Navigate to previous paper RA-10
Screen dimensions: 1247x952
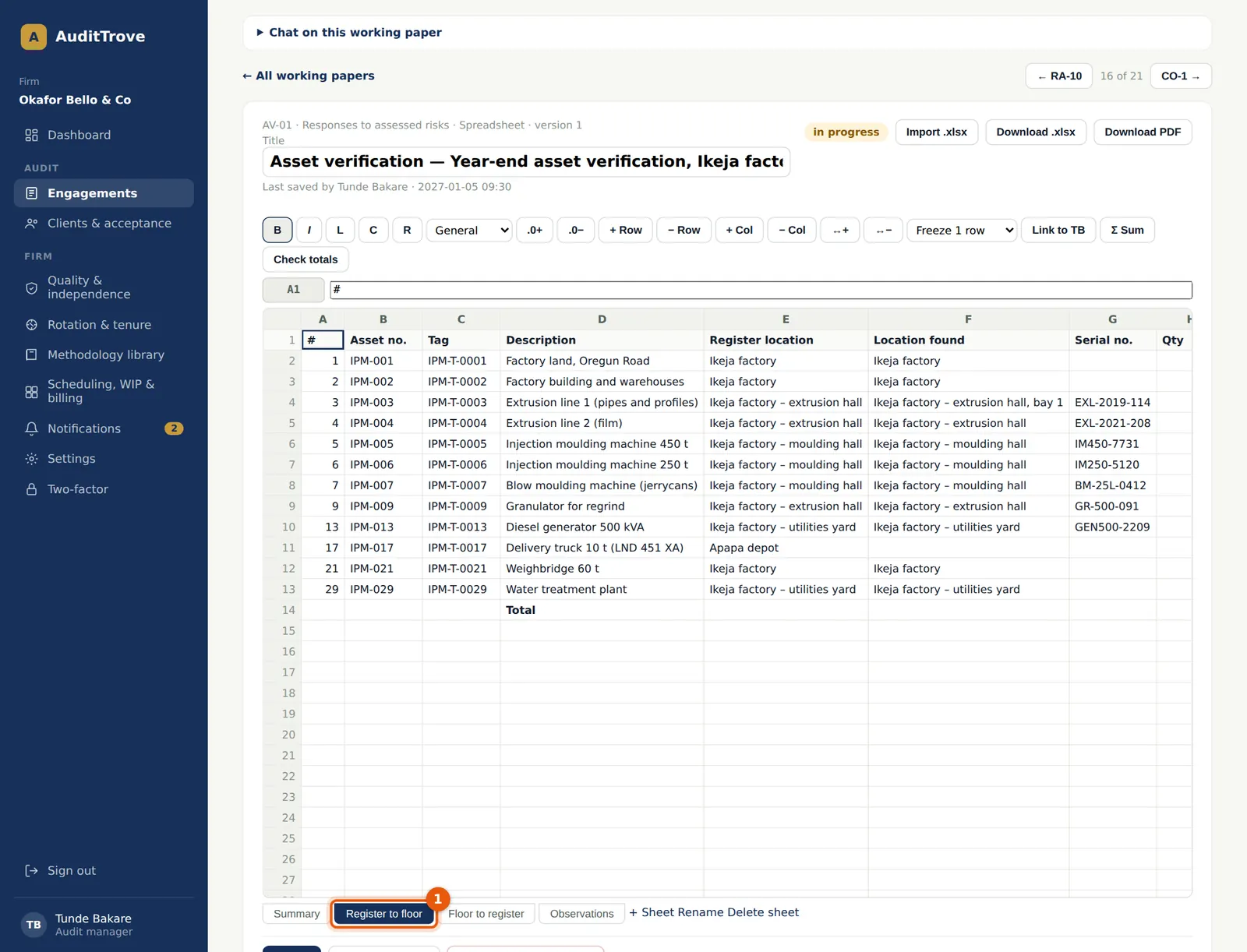coord(1059,76)
